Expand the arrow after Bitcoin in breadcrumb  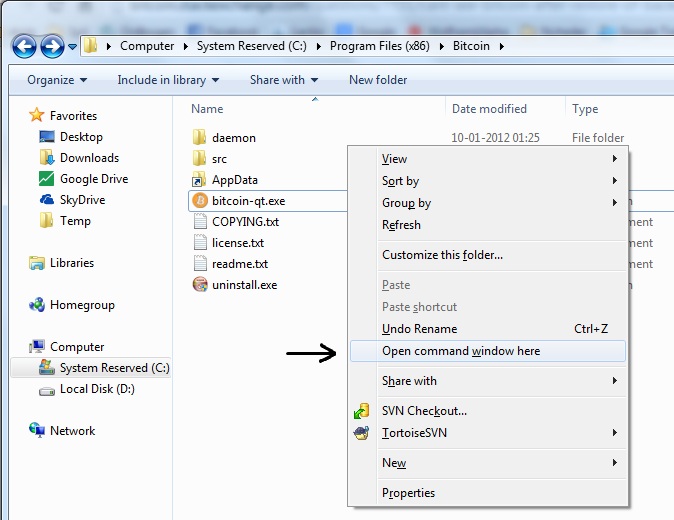coord(502,46)
